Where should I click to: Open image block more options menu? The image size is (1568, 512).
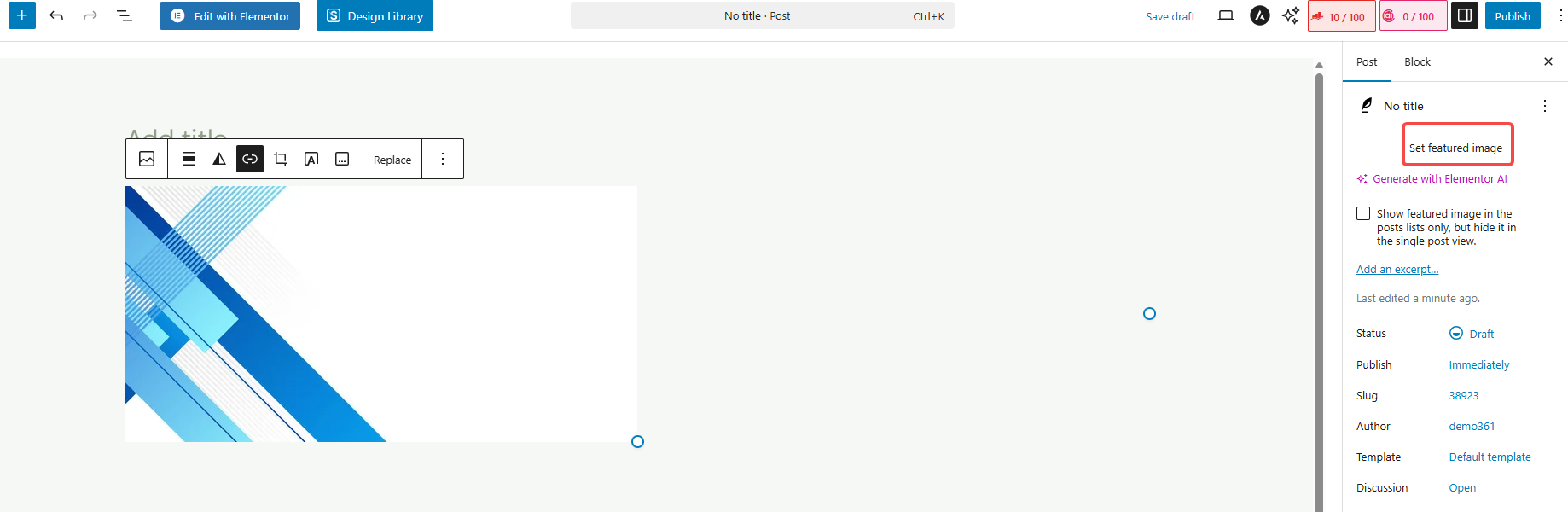tap(443, 159)
